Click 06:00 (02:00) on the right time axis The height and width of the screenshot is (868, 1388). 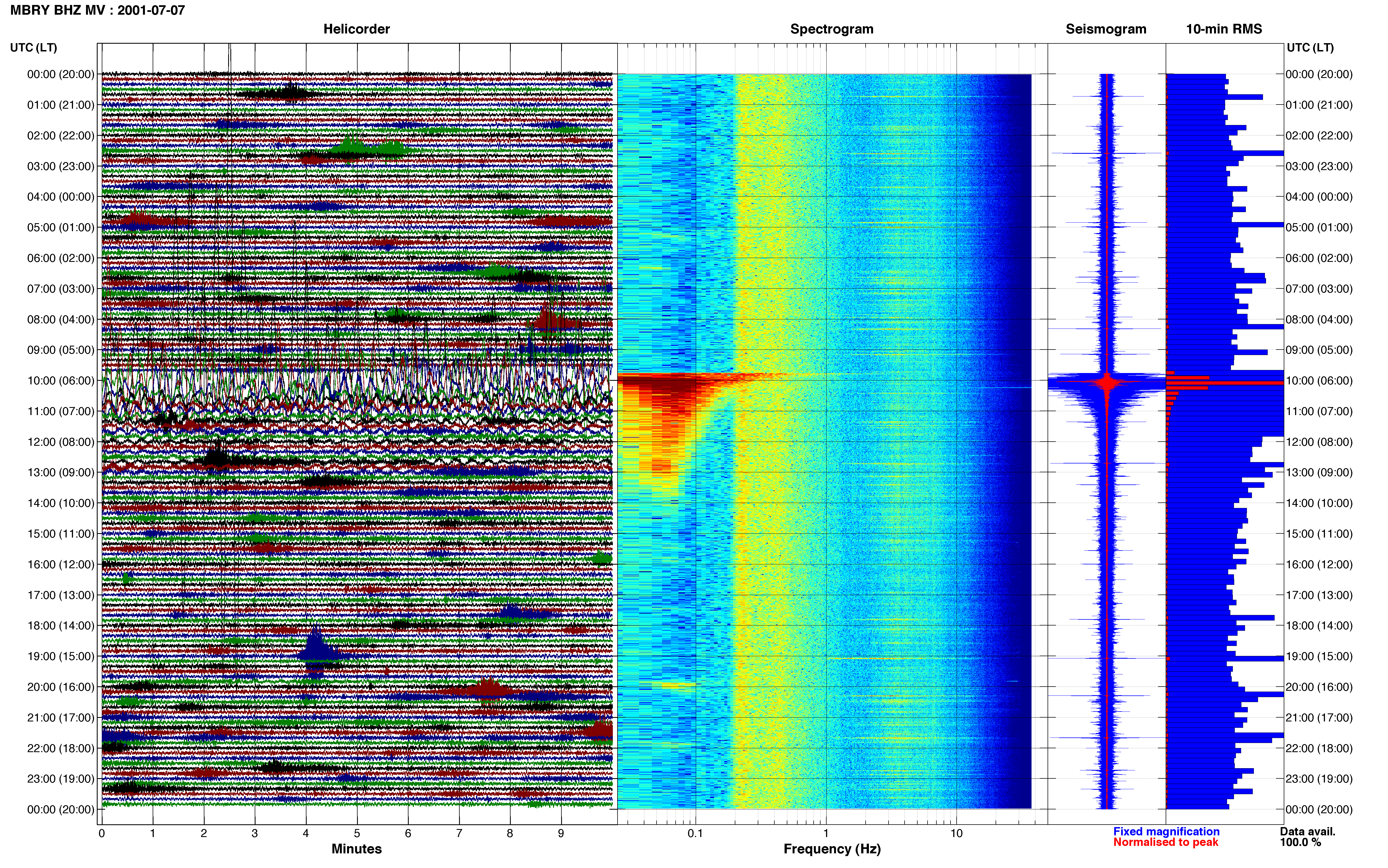pos(1319,258)
